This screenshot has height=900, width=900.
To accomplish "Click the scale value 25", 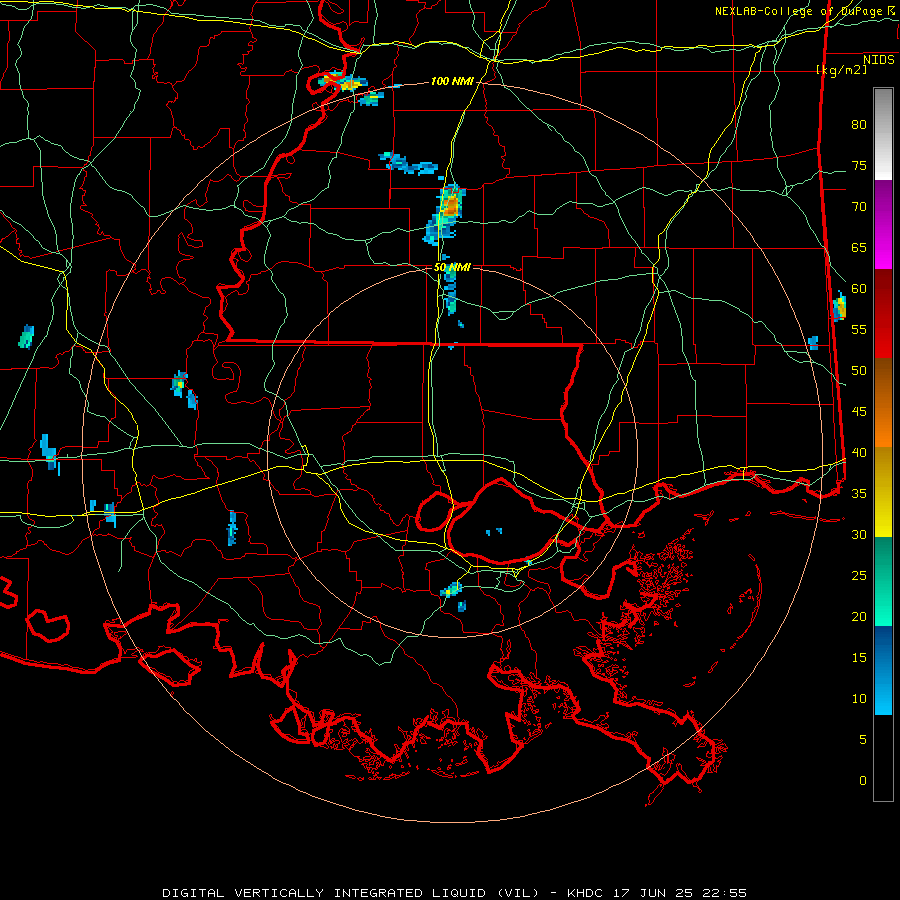I will pos(859,576).
